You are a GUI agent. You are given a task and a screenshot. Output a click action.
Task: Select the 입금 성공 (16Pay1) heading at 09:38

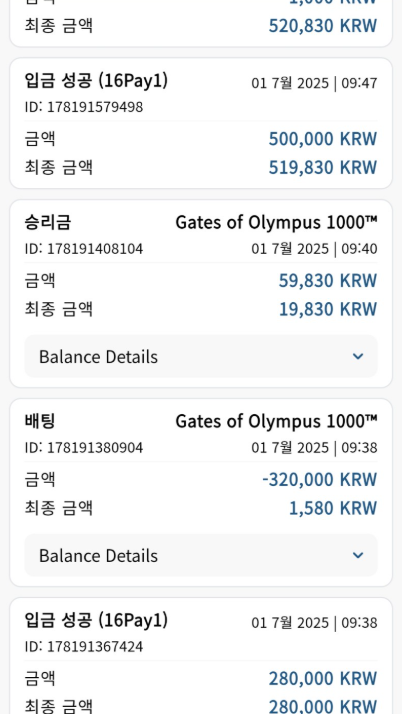(x=96, y=620)
